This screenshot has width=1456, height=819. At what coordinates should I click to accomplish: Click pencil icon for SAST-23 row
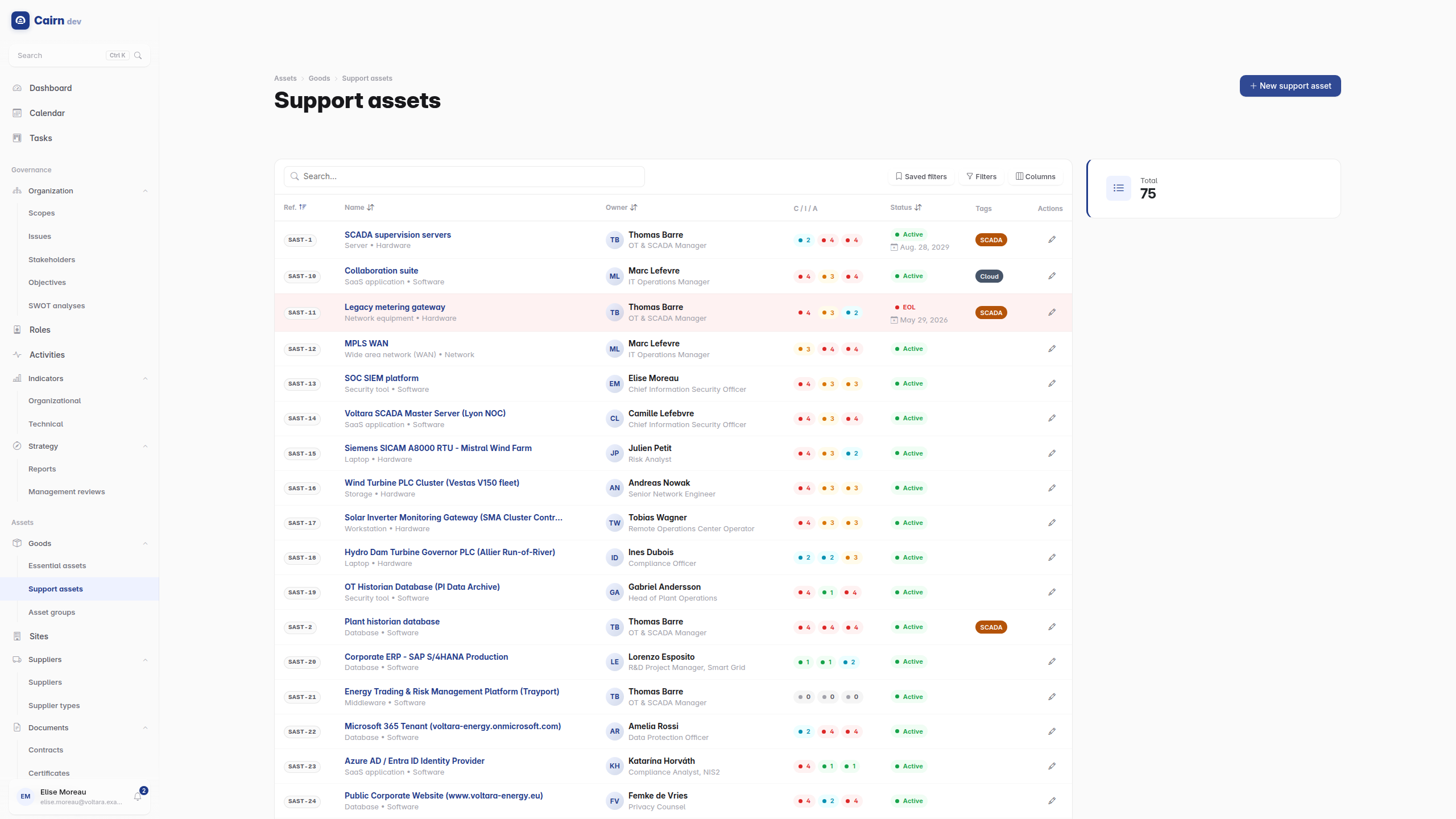(1052, 766)
